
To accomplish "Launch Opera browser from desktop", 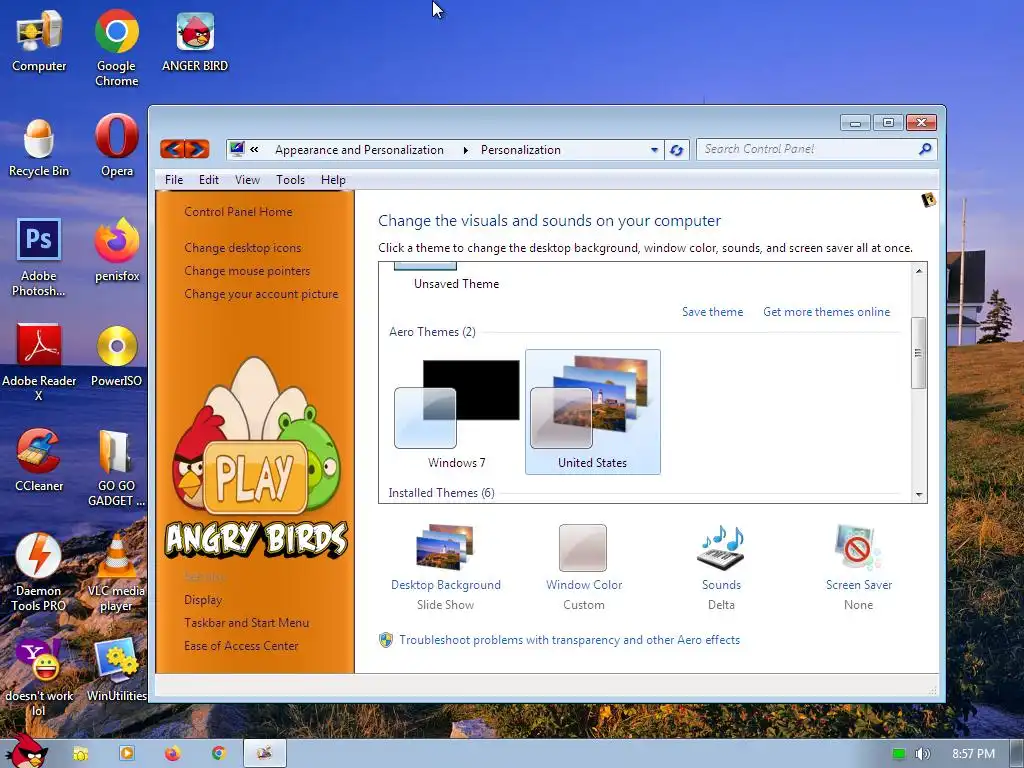I will (x=117, y=145).
